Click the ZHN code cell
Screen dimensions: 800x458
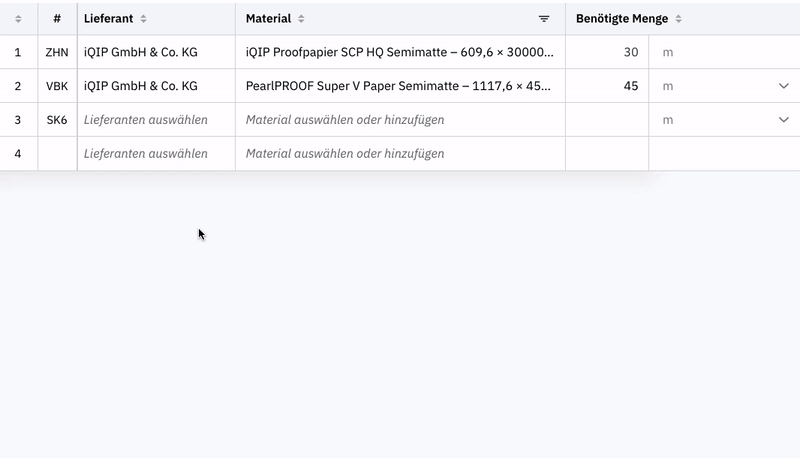[57, 52]
